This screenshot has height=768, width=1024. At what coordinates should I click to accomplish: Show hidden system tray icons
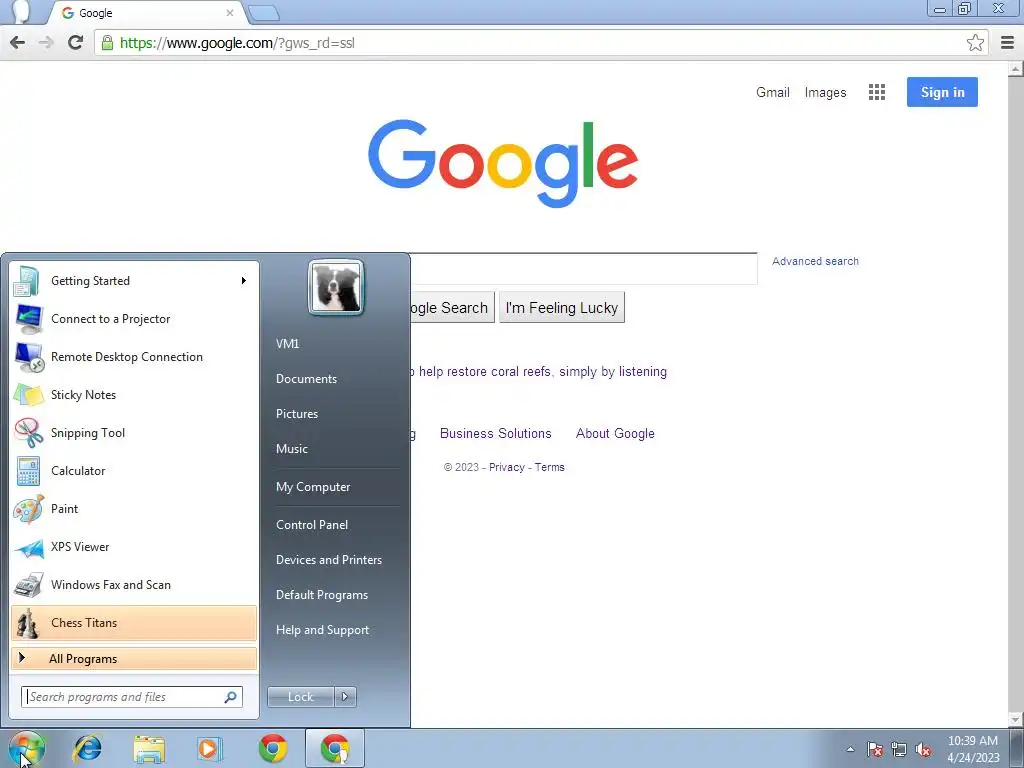pyautogui.click(x=850, y=749)
